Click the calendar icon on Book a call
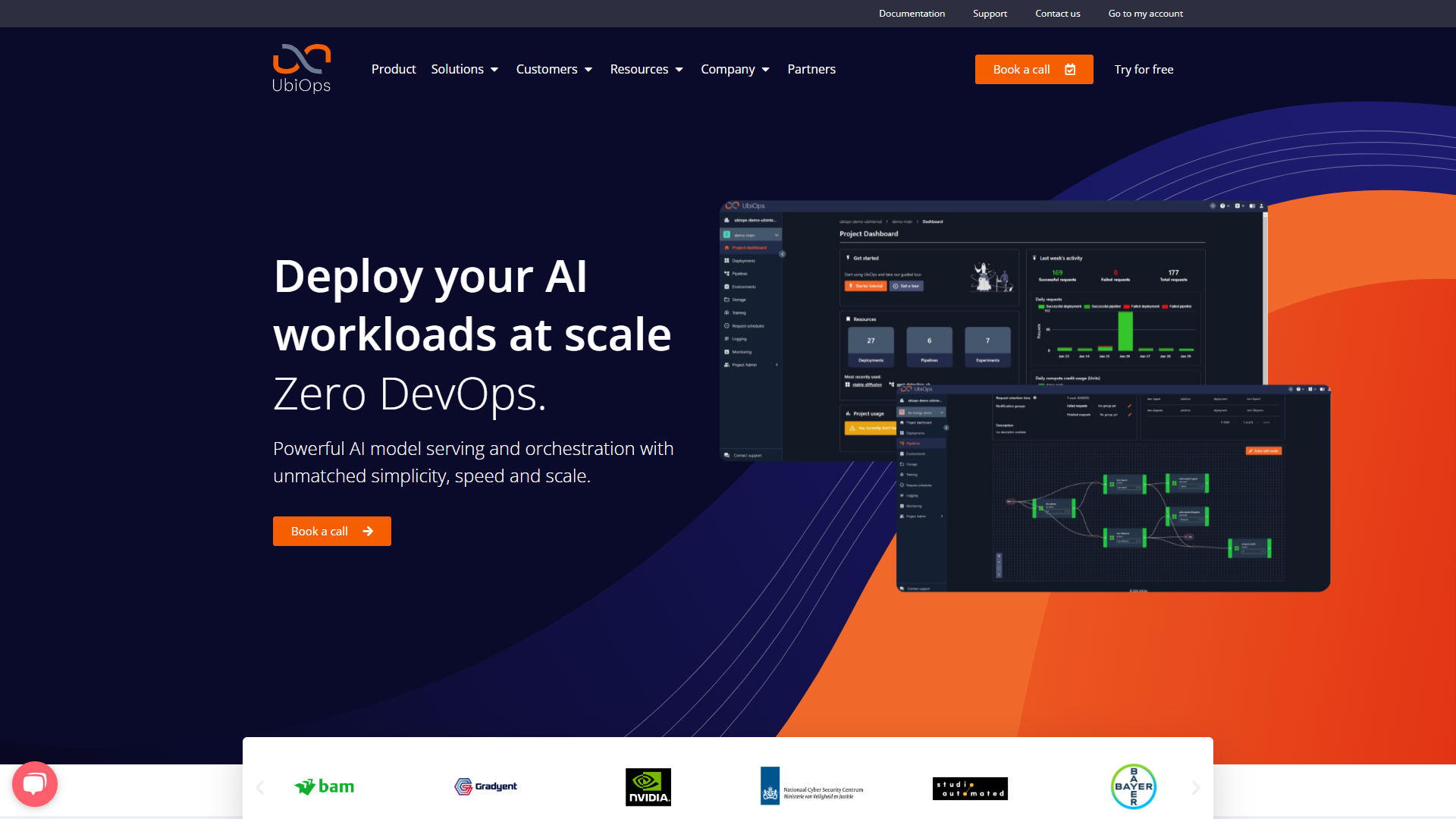1456x819 pixels. (1070, 69)
